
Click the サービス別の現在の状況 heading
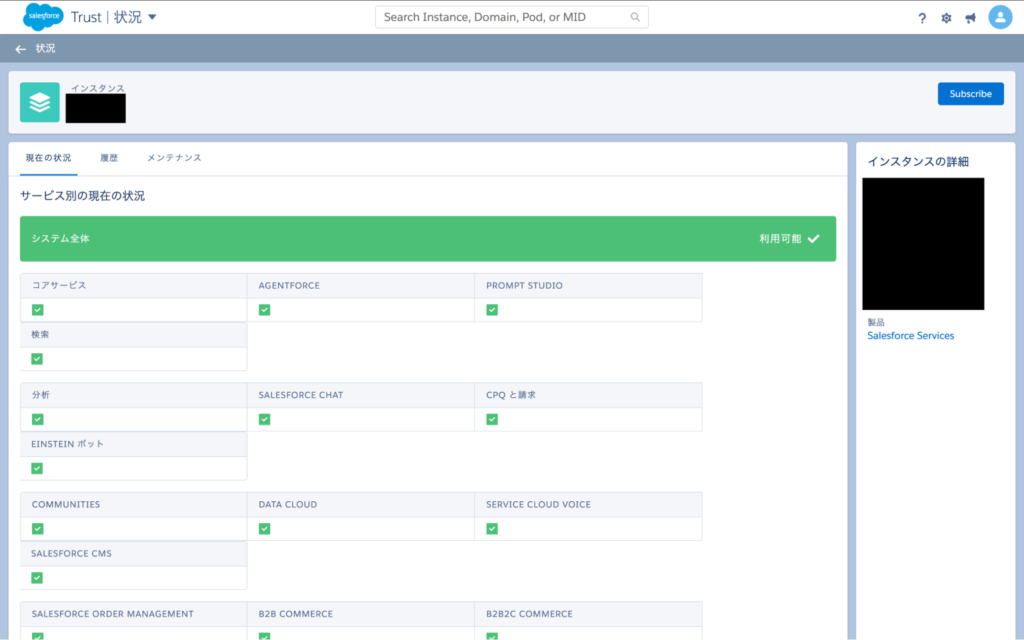pos(82,196)
